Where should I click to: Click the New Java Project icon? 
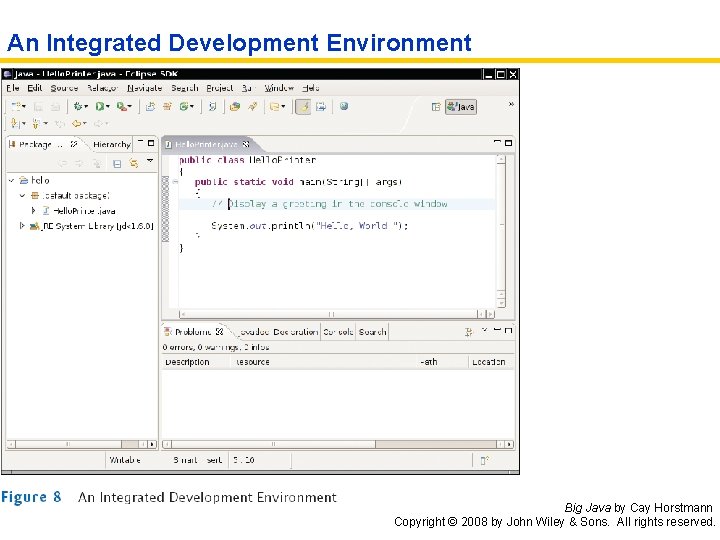point(150,107)
